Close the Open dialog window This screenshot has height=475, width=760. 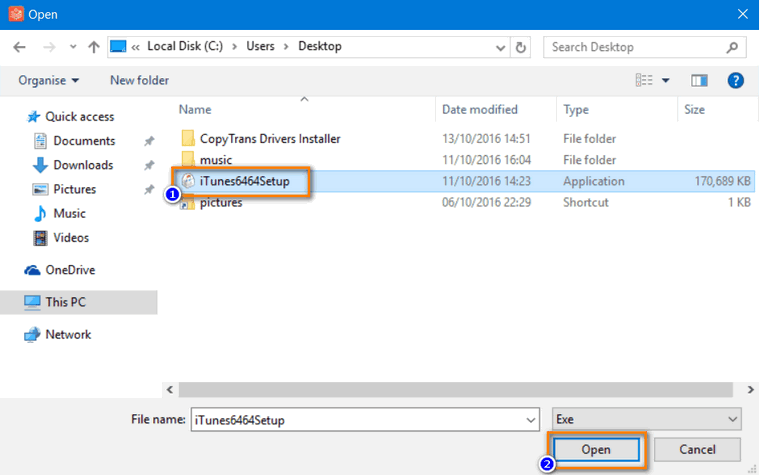(x=743, y=14)
